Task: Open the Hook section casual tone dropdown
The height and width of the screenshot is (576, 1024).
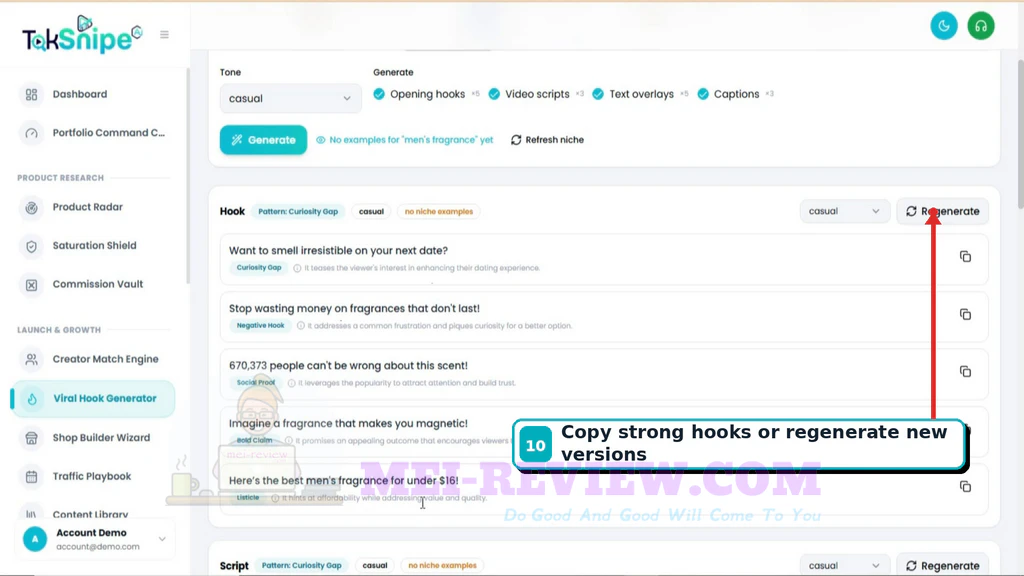Action: point(844,212)
